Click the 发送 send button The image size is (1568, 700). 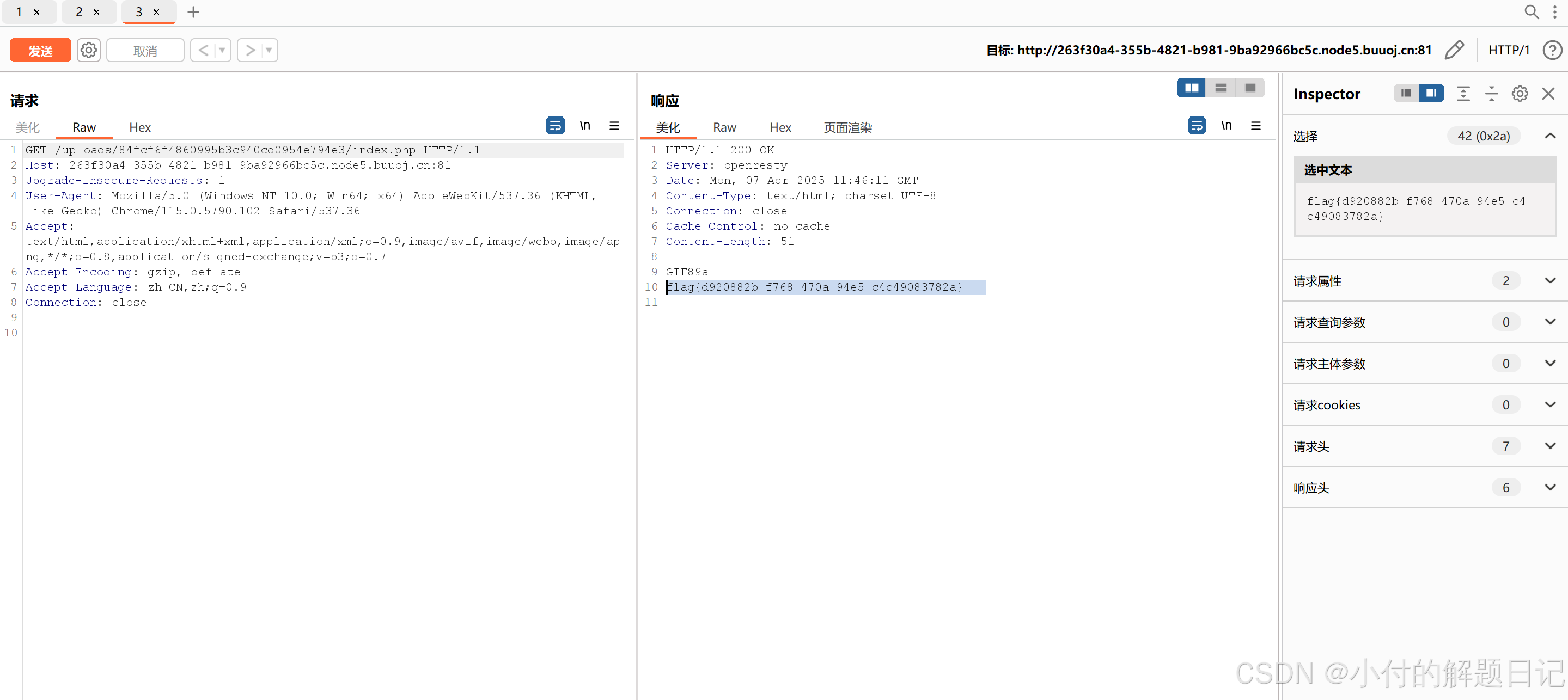41,51
